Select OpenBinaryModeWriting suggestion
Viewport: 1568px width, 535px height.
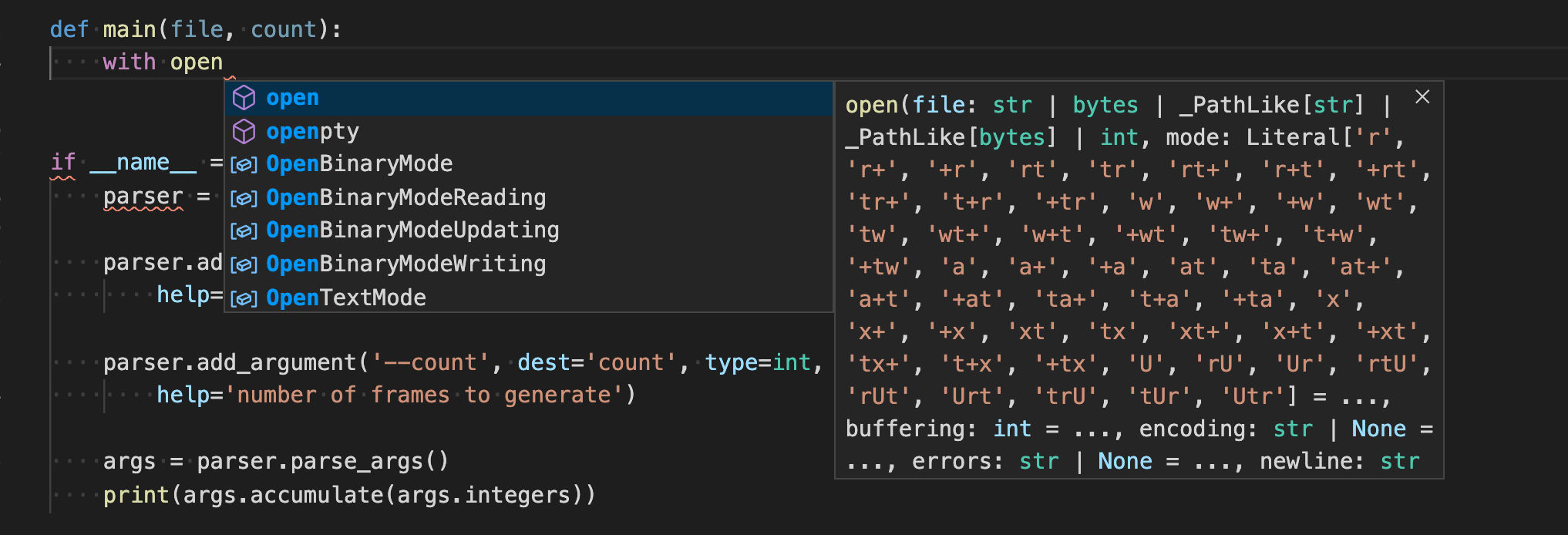[x=529, y=264]
